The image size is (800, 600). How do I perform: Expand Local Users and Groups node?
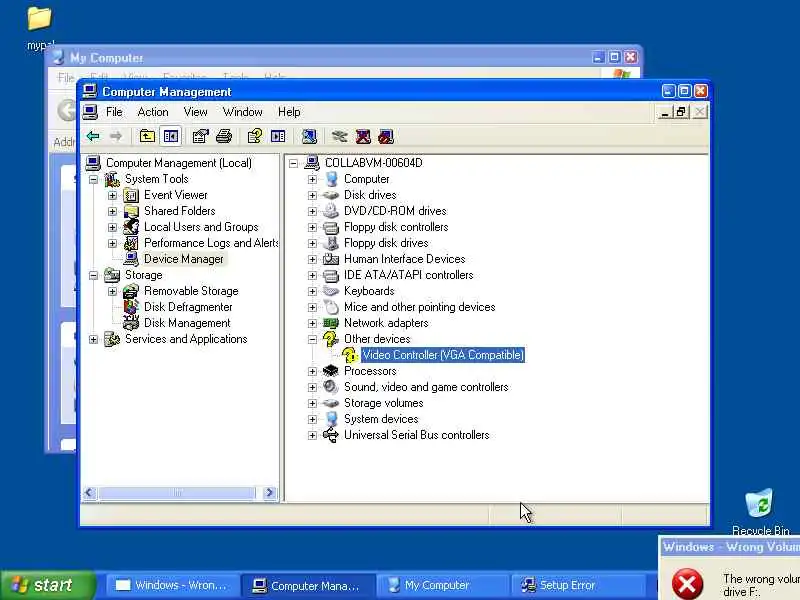[112, 228]
